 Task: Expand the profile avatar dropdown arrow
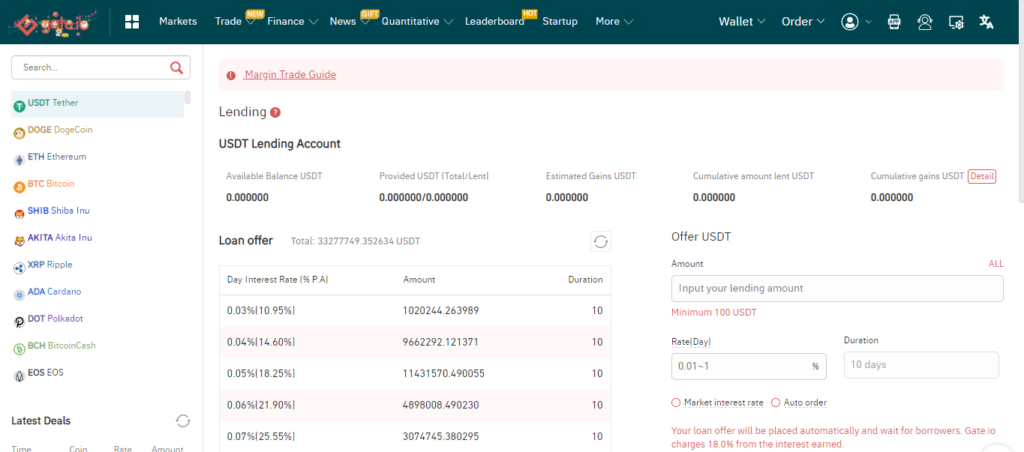[869, 22]
